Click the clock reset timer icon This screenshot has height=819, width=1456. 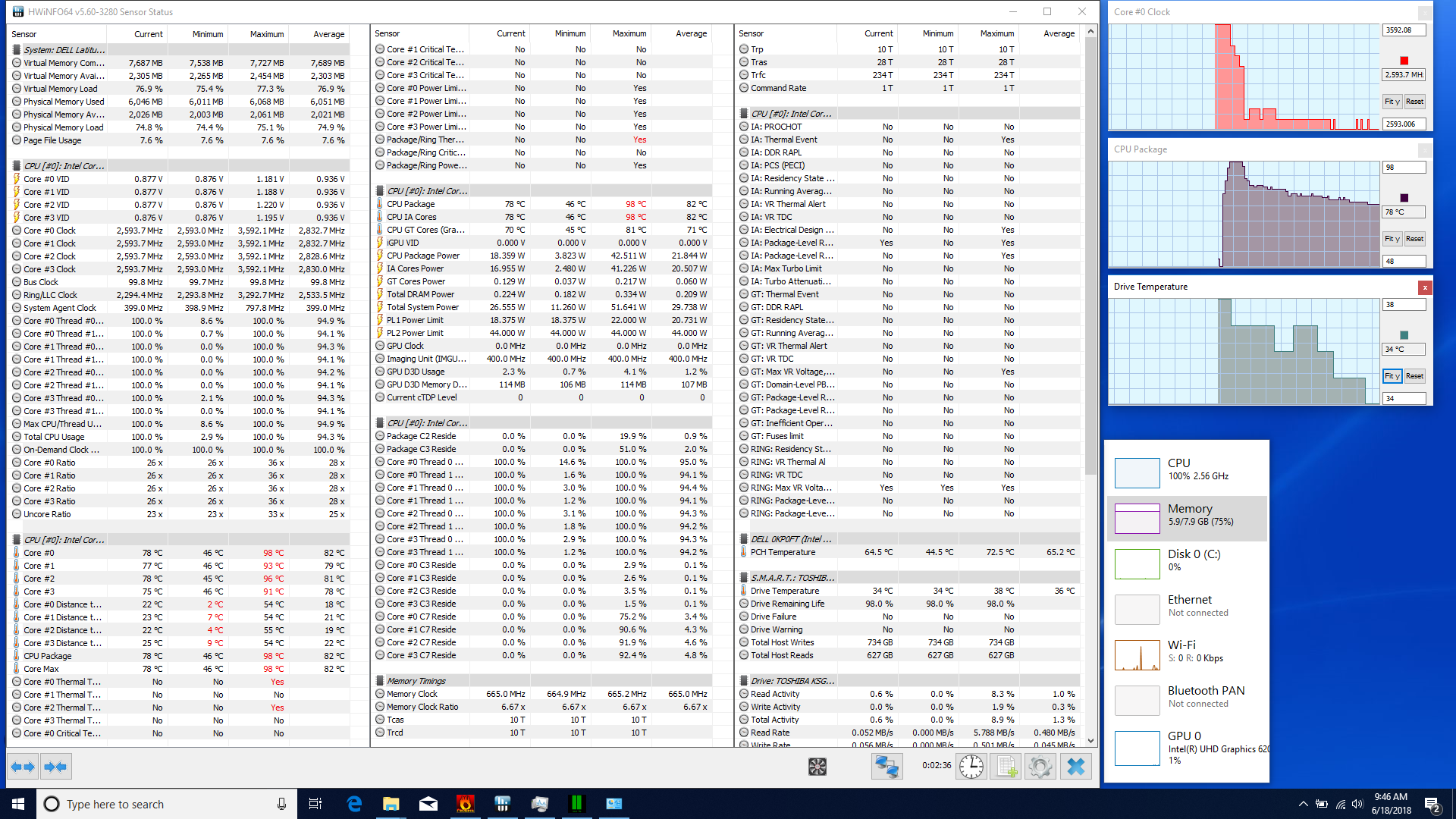click(x=971, y=767)
